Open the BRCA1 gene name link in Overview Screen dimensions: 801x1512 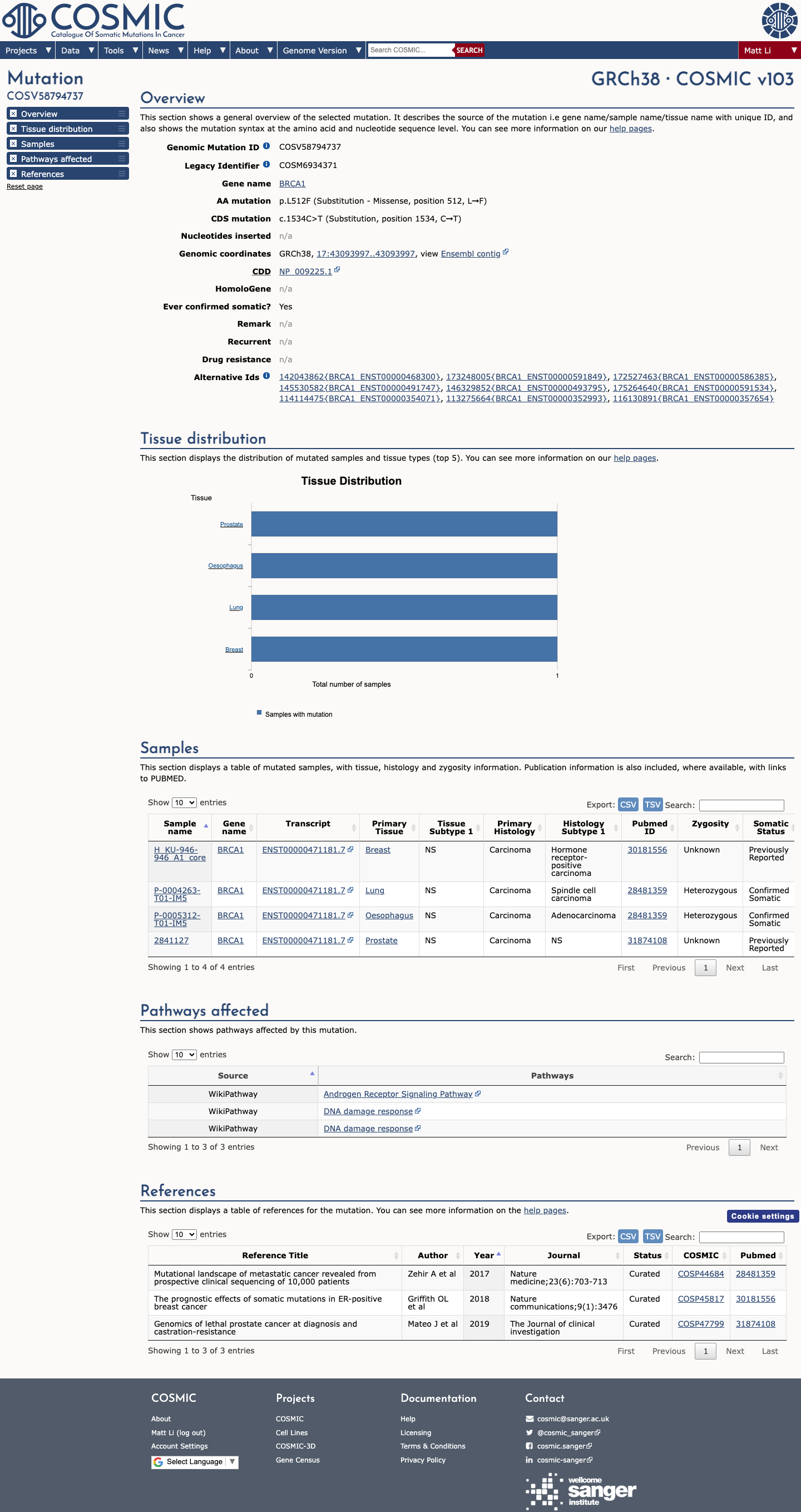click(292, 184)
